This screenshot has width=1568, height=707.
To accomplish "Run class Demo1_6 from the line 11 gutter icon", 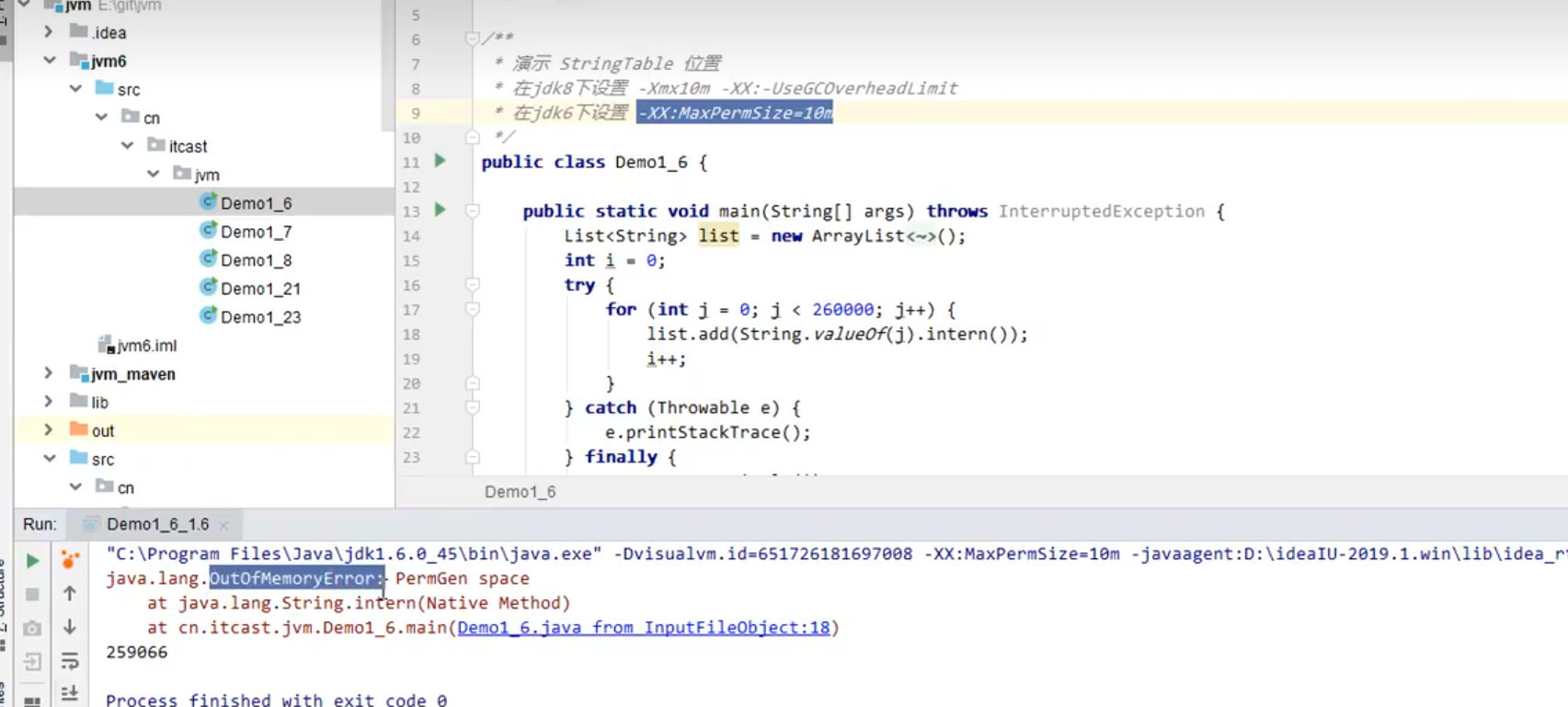I will tap(441, 161).
